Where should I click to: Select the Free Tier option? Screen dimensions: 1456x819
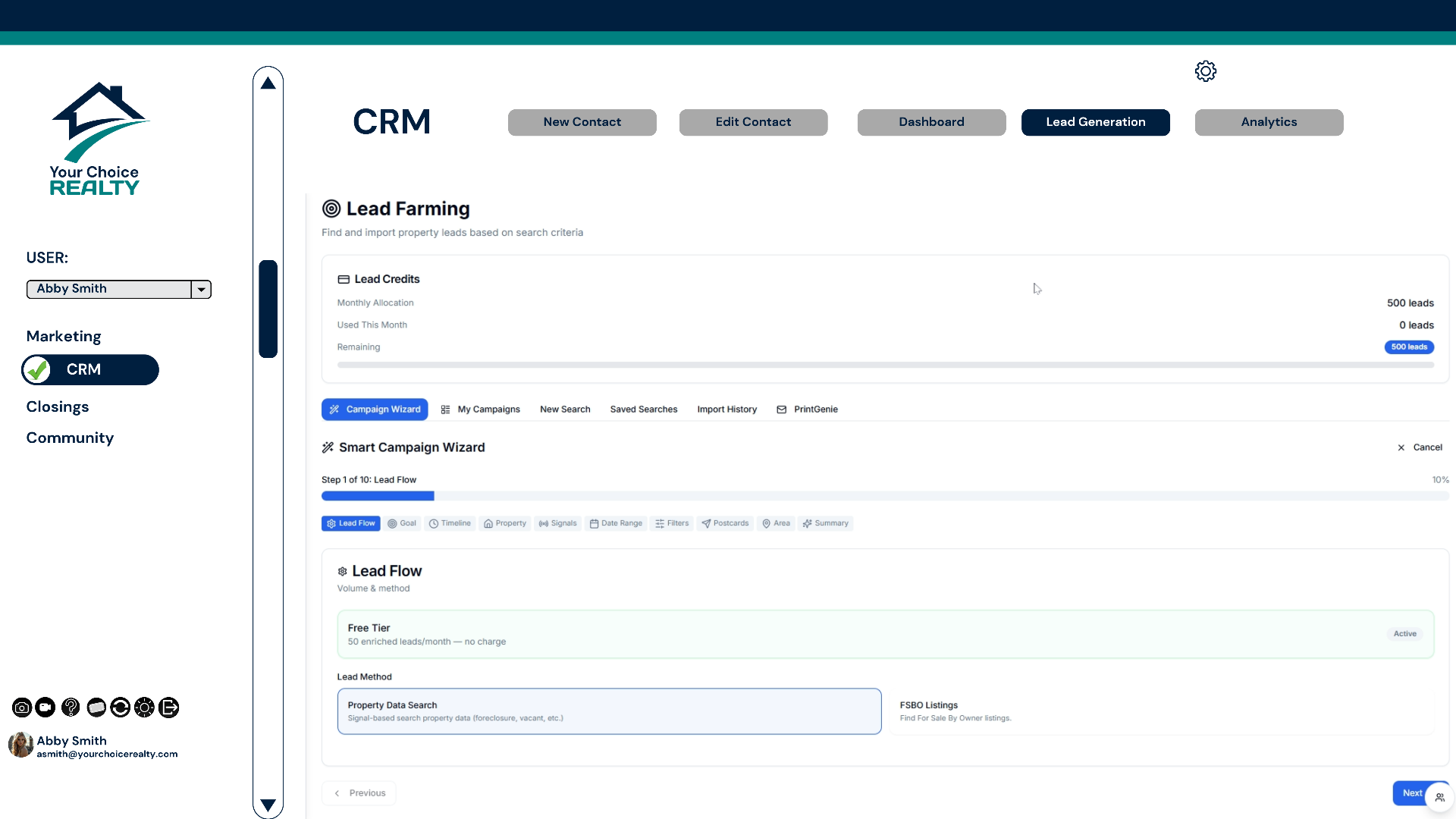click(885, 634)
